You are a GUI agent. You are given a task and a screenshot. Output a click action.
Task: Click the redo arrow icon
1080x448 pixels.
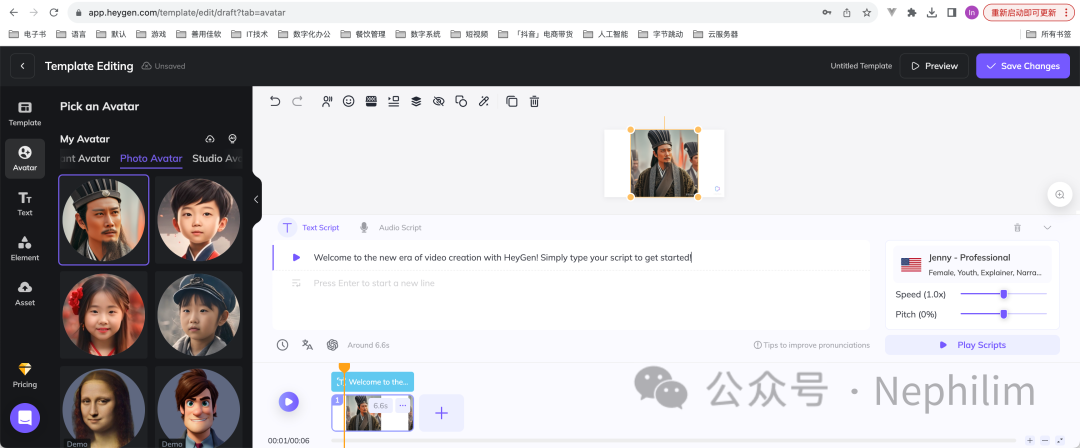[x=298, y=101]
